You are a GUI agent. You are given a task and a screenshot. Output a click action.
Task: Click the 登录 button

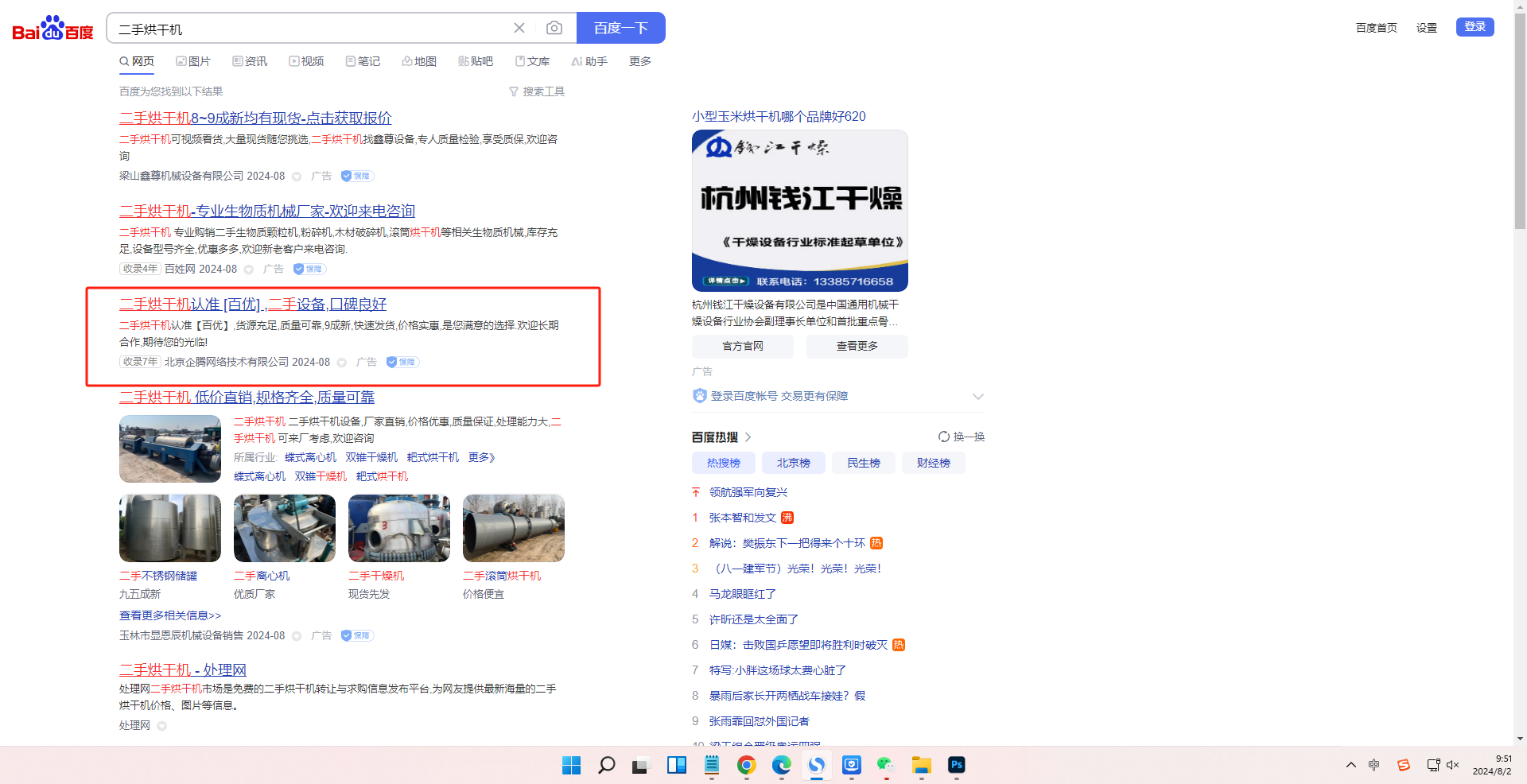[1475, 27]
